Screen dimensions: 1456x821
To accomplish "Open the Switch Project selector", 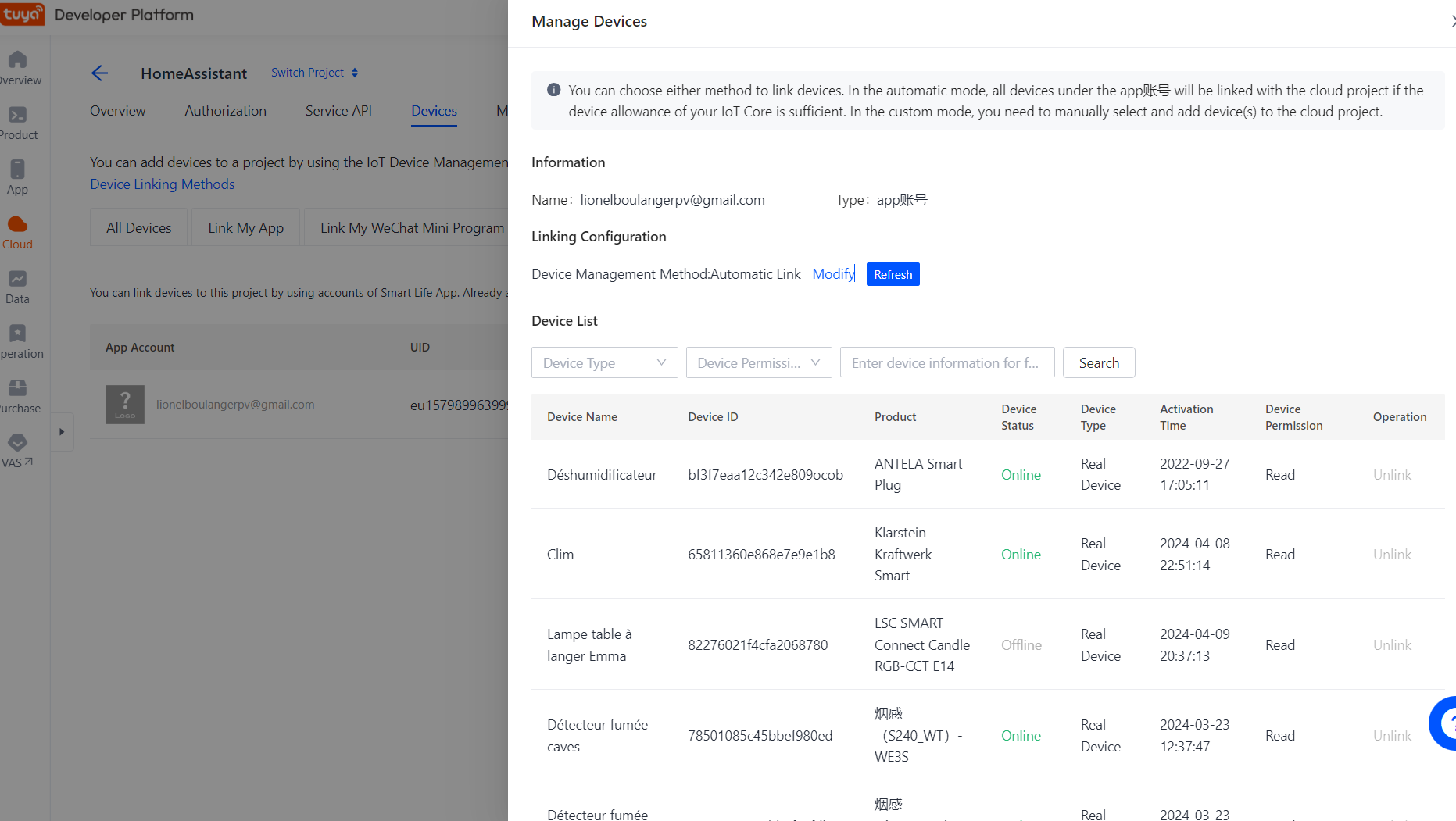I will click(314, 73).
